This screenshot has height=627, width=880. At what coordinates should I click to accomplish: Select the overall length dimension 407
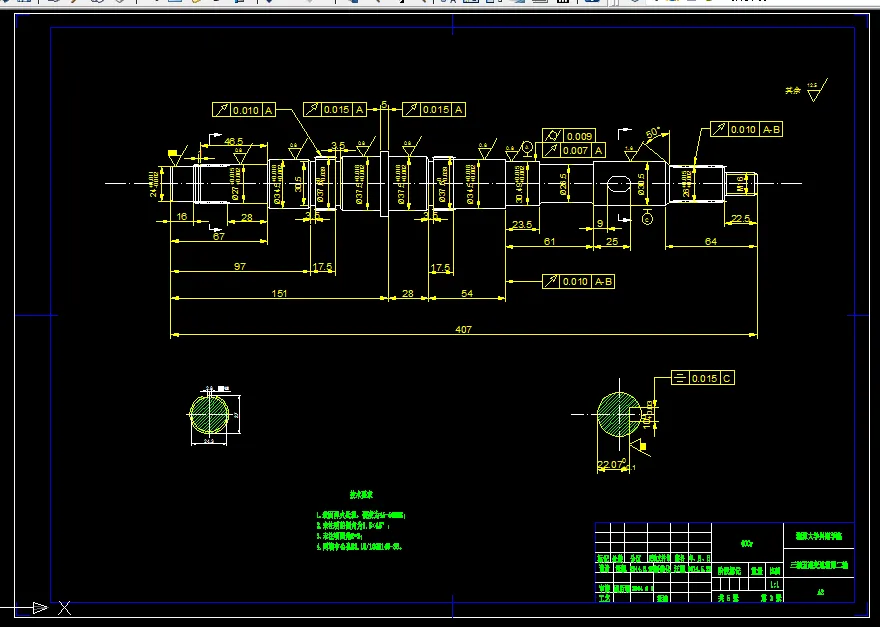point(463,329)
